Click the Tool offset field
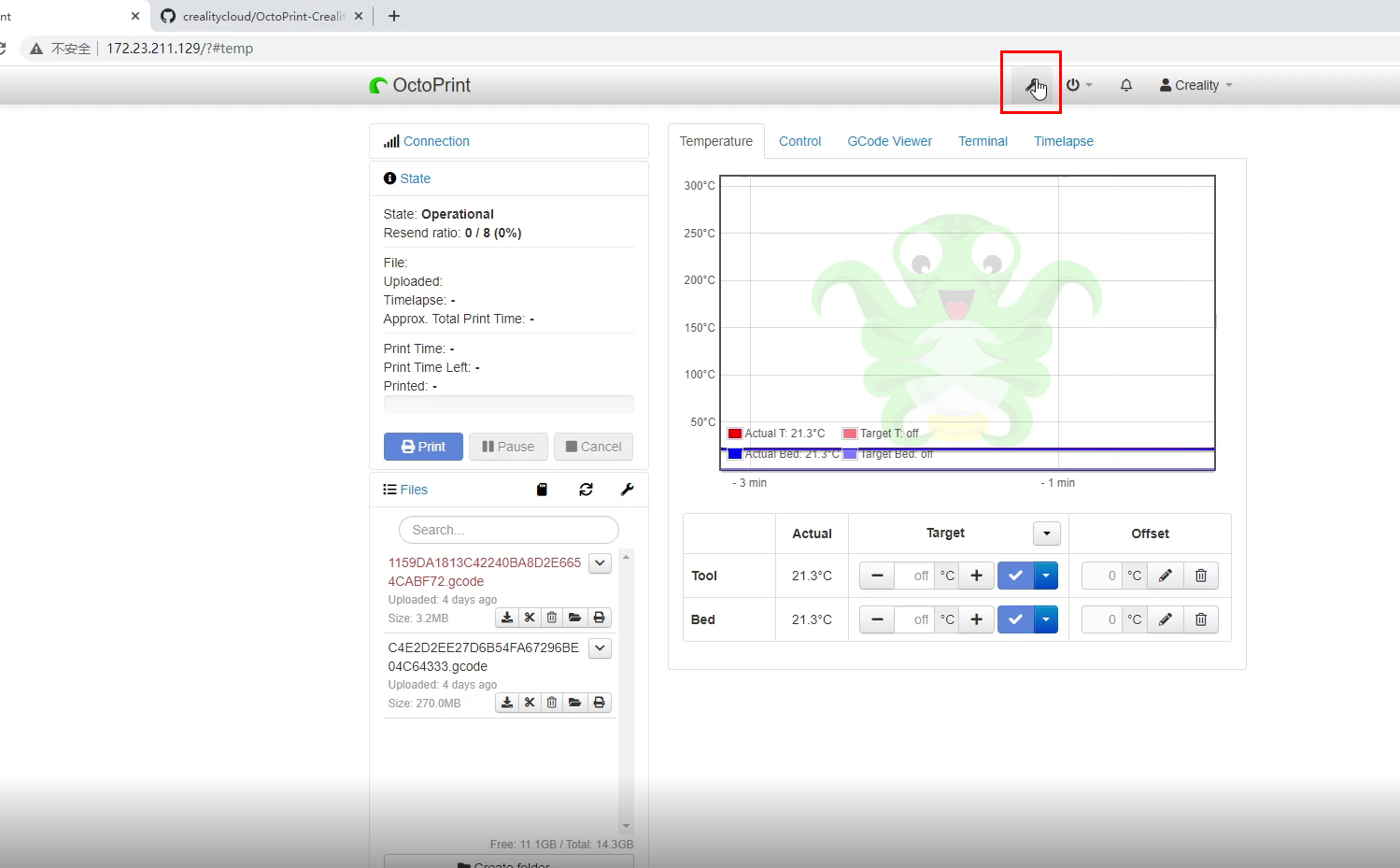Screen dimensions: 1400x868 coord(1102,576)
